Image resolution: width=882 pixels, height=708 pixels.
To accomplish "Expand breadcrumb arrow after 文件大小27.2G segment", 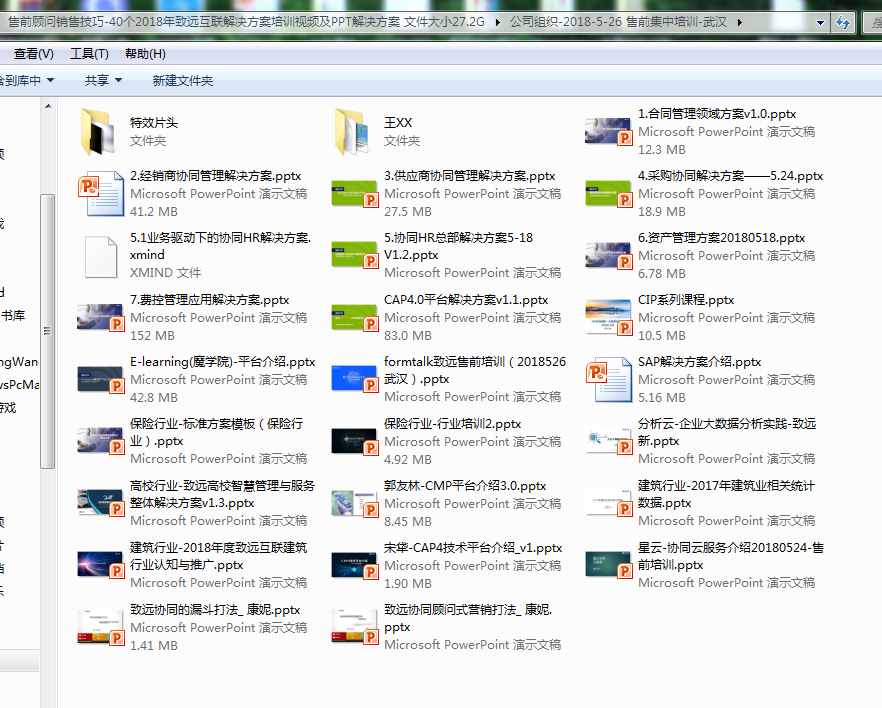I will click(x=497, y=23).
